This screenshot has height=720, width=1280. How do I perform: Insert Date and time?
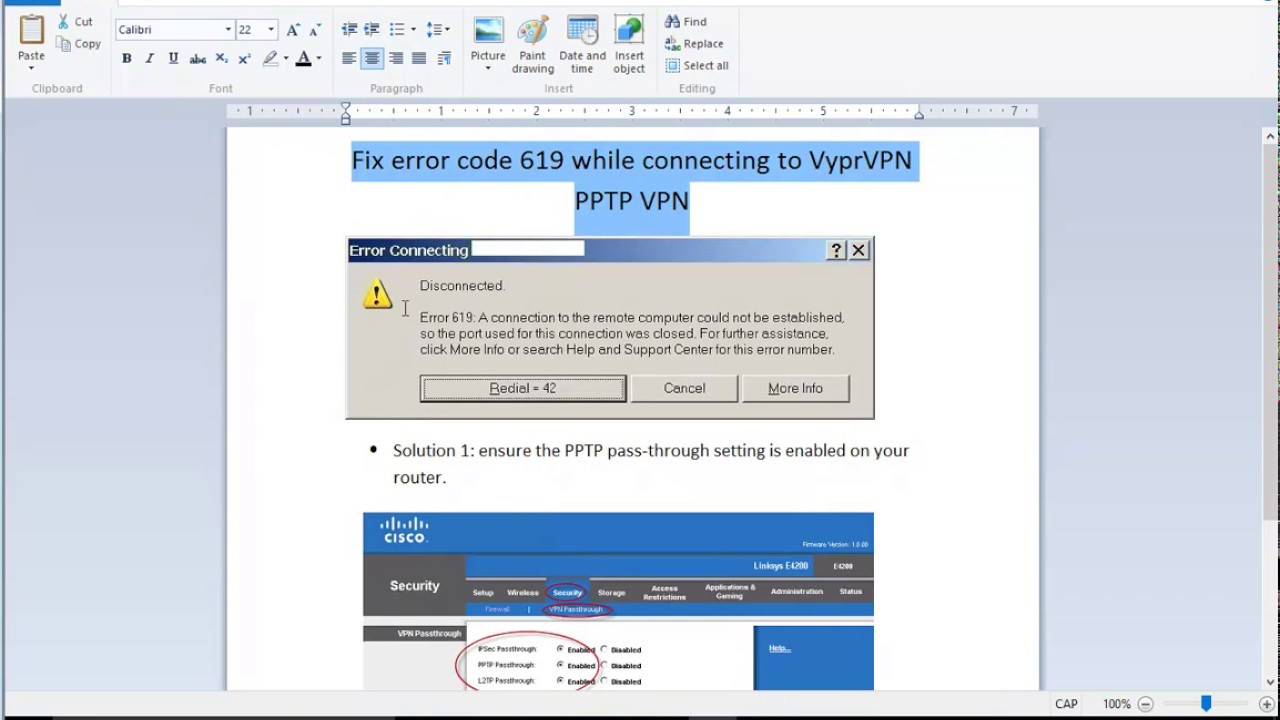(582, 44)
